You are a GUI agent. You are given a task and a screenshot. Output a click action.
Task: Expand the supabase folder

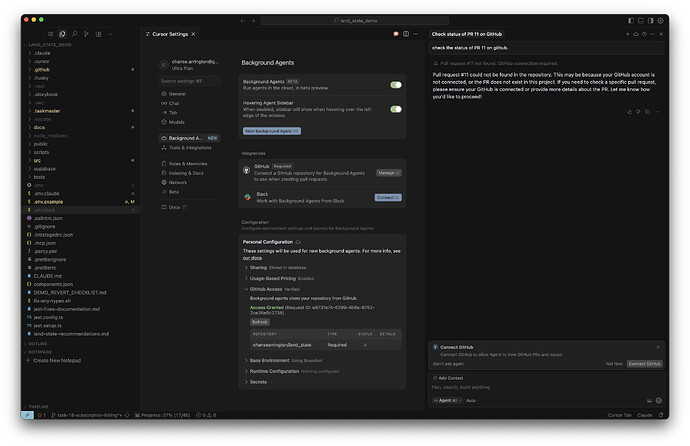44,168
